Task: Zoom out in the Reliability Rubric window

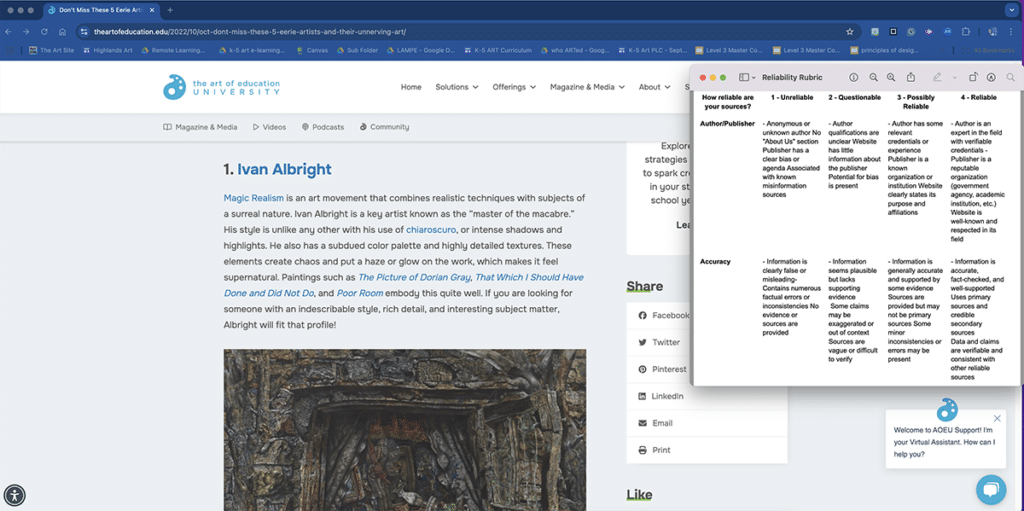Action: pos(873,77)
